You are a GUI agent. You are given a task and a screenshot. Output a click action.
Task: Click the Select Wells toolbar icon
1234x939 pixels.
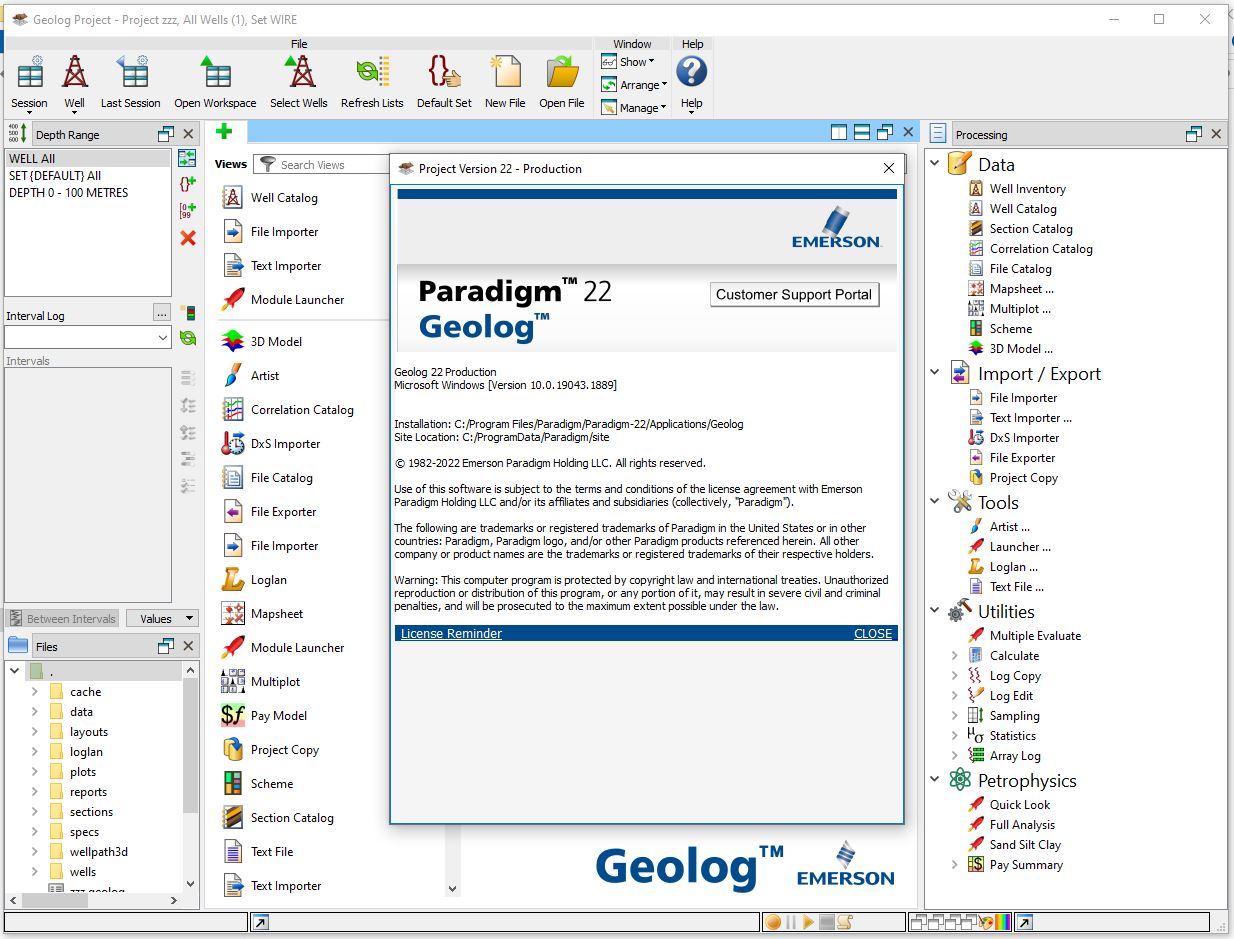click(298, 82)
